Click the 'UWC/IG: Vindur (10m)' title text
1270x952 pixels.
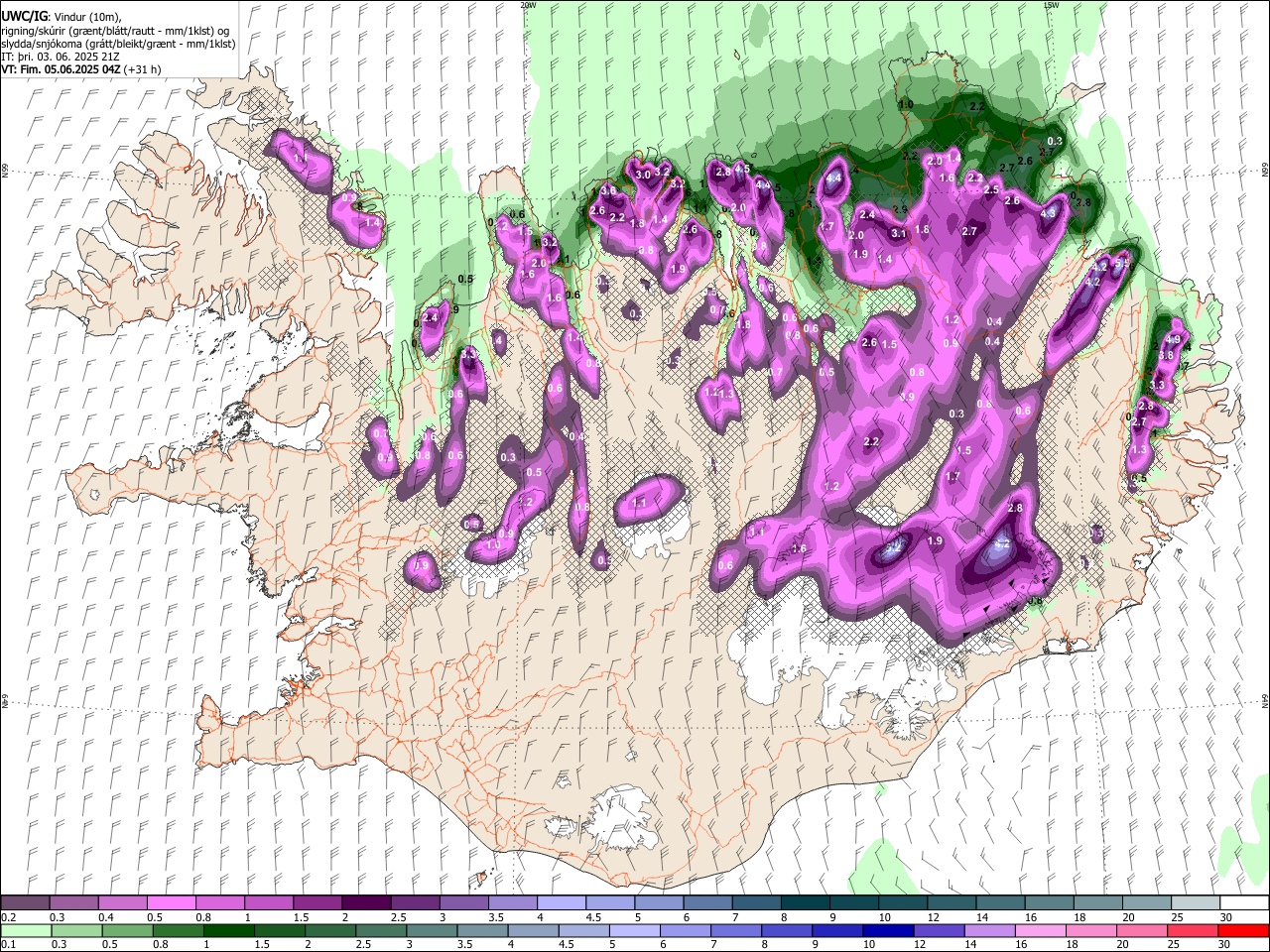click(x=62, y=16)
